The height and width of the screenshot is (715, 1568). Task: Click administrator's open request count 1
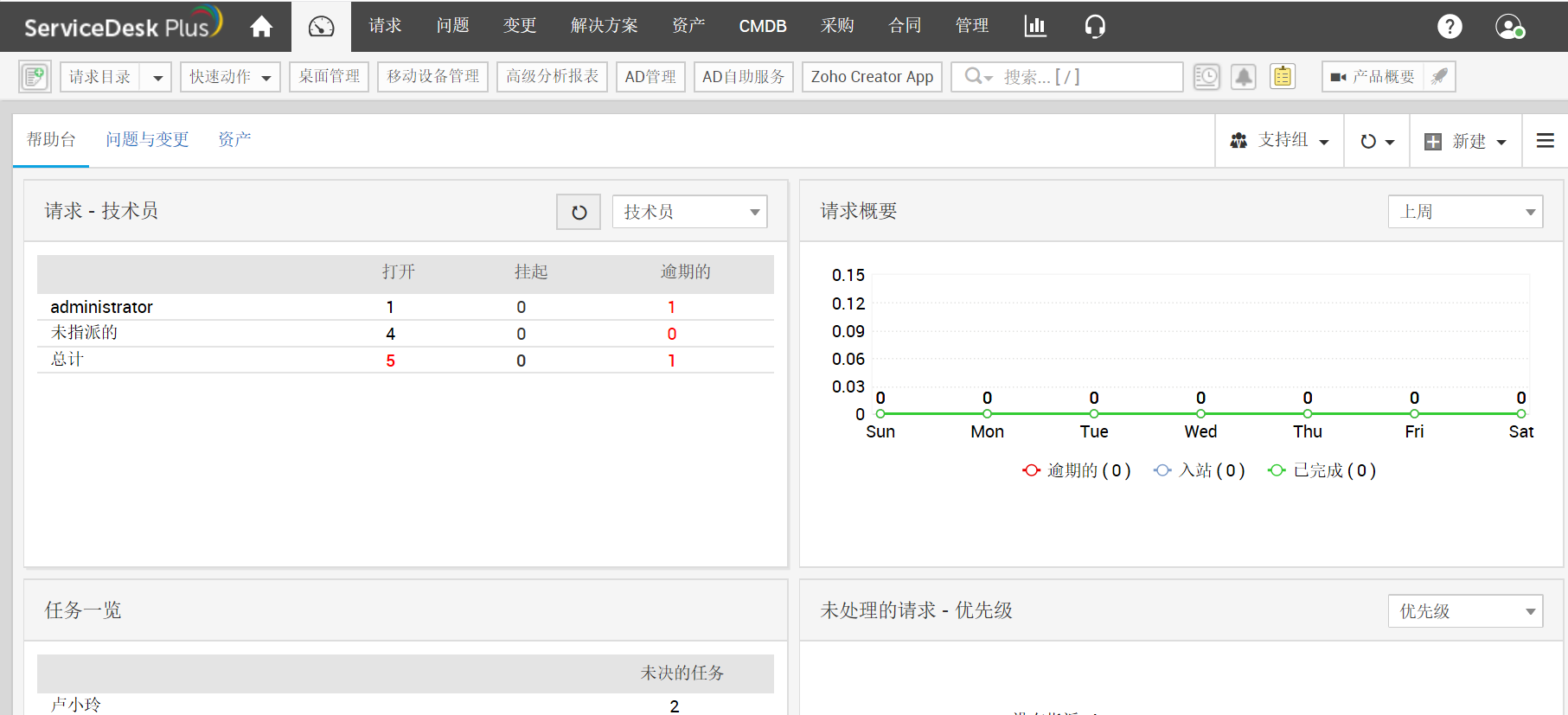tap(390, 307)
